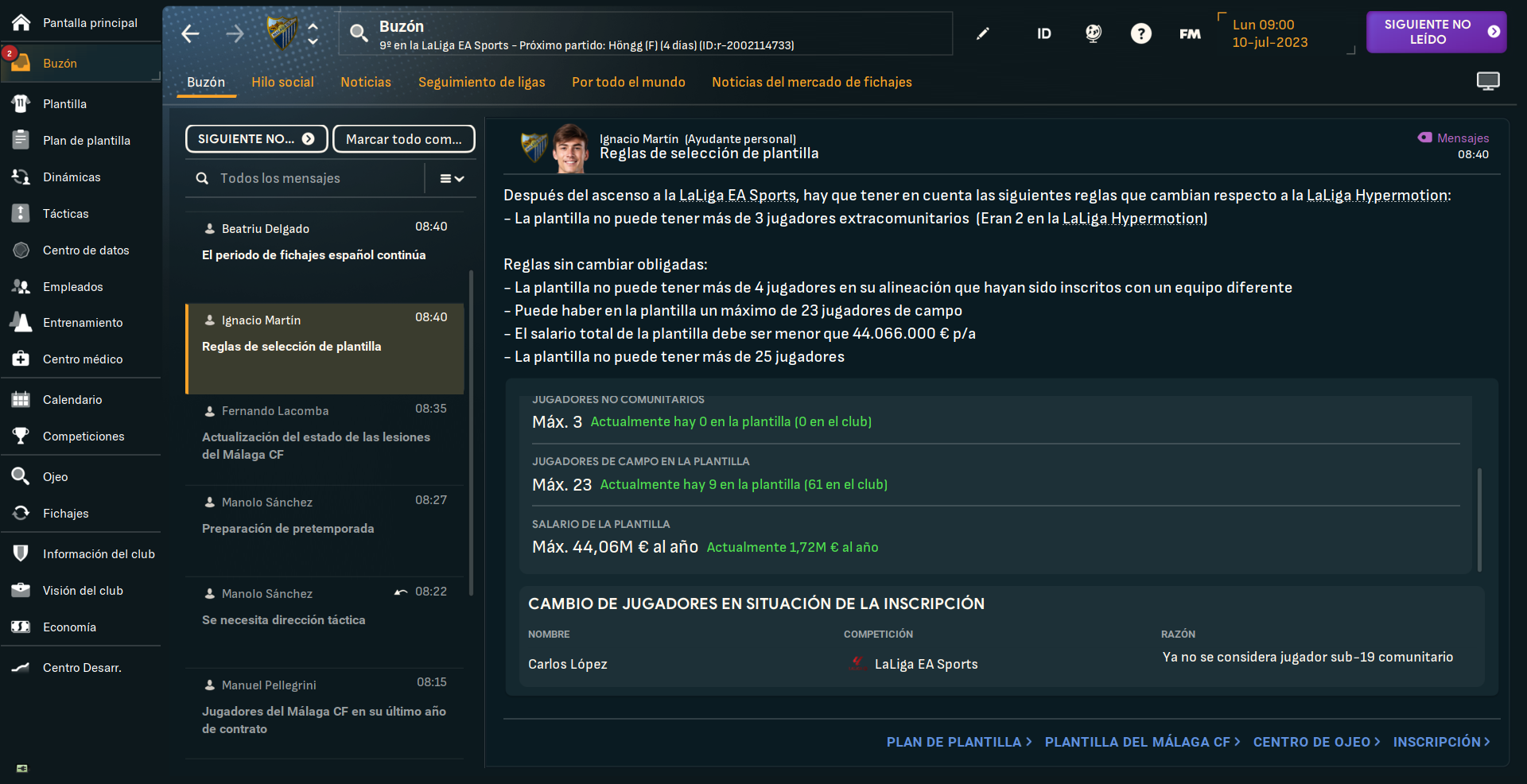Open Plan de plantilla sidebar icon
1527x784 pixels.
point(21,140)
